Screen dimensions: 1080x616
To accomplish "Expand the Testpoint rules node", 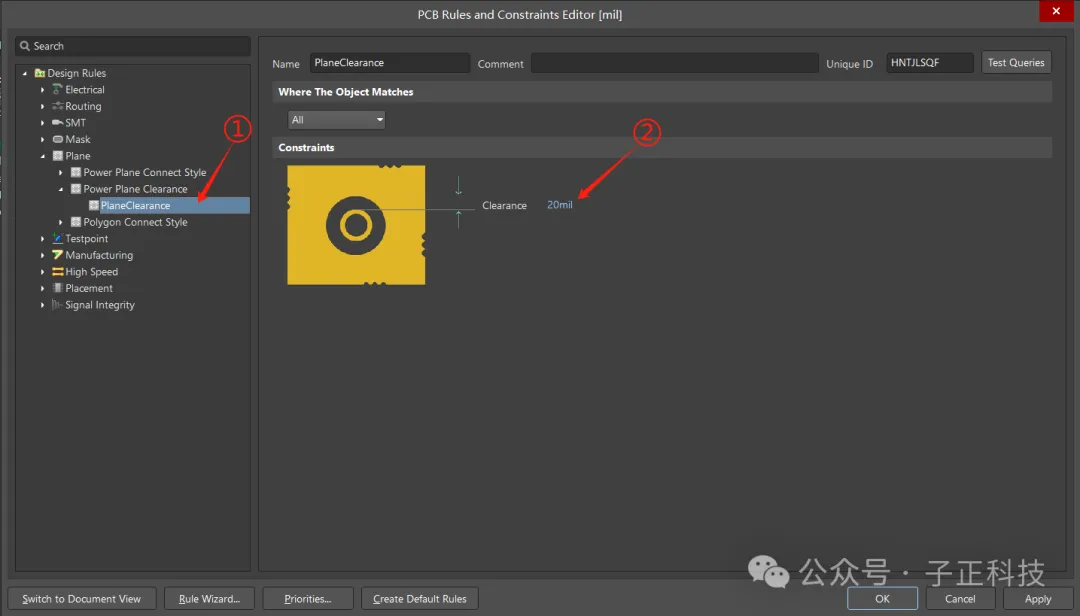I will tap(43, 238).
